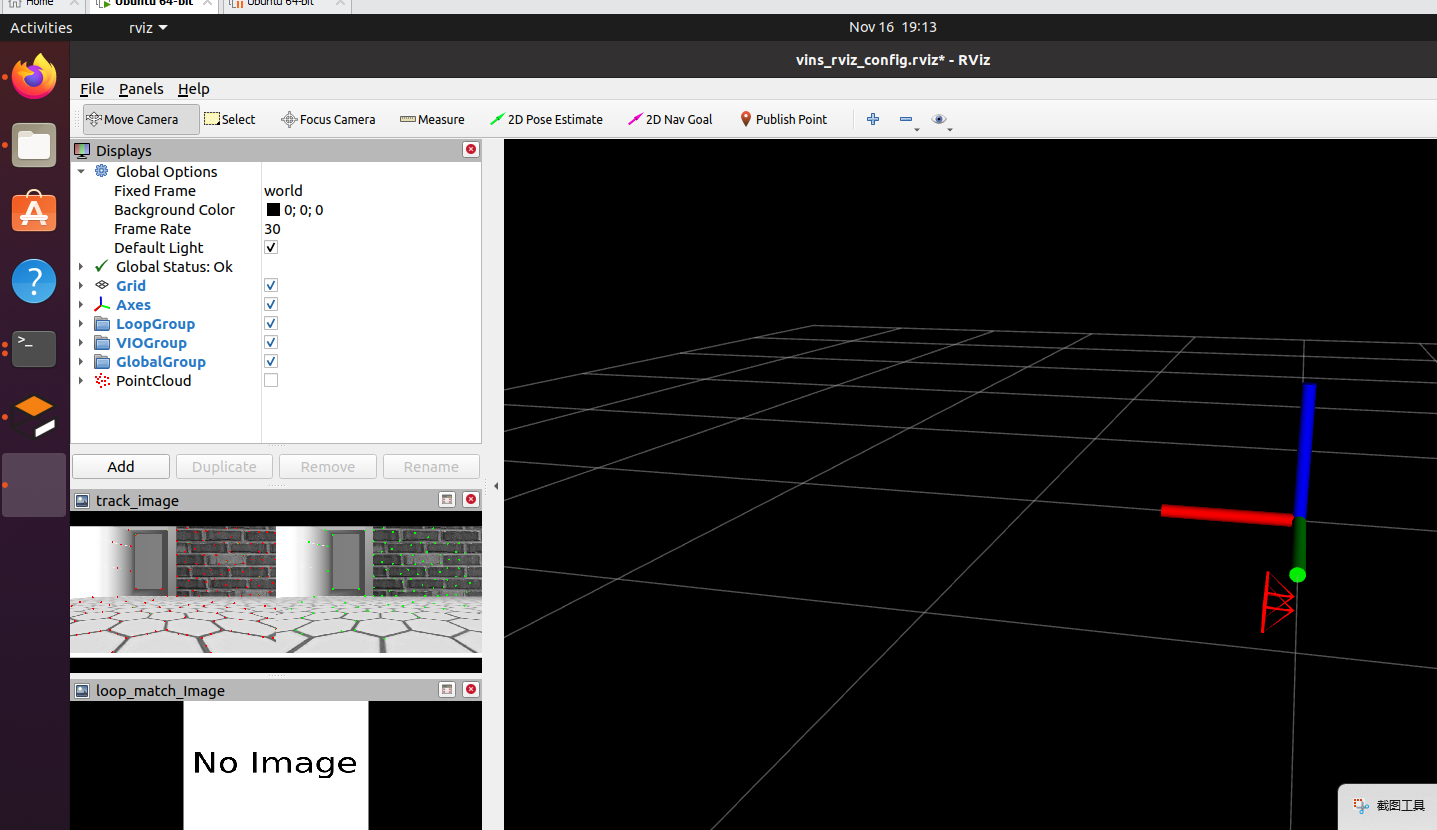Click the Focus Camera tool
The width and height of the screenshot is (1437, 830).
point(328,119)
